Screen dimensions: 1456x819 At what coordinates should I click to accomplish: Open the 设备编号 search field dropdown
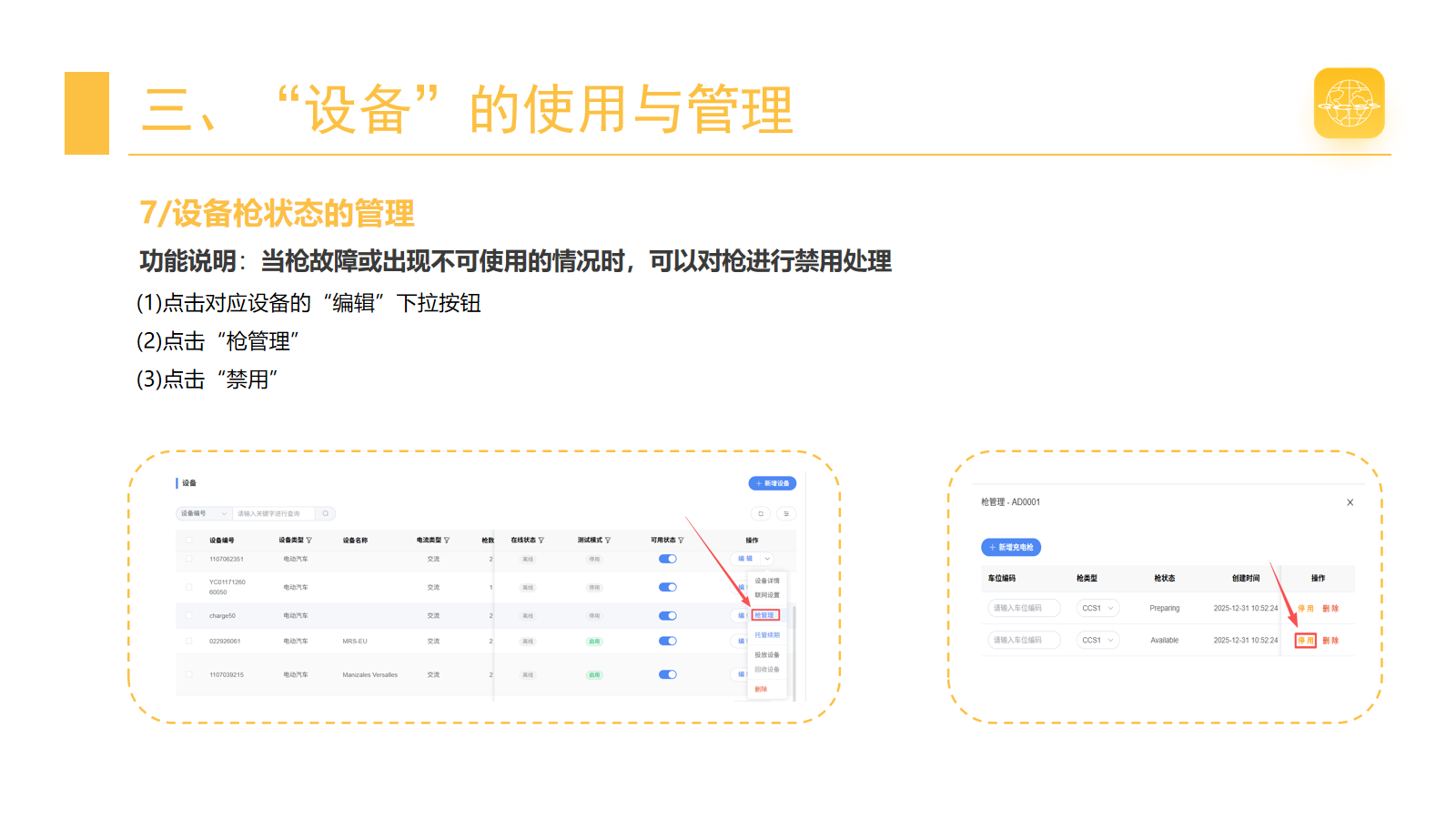tap(204, 513)
